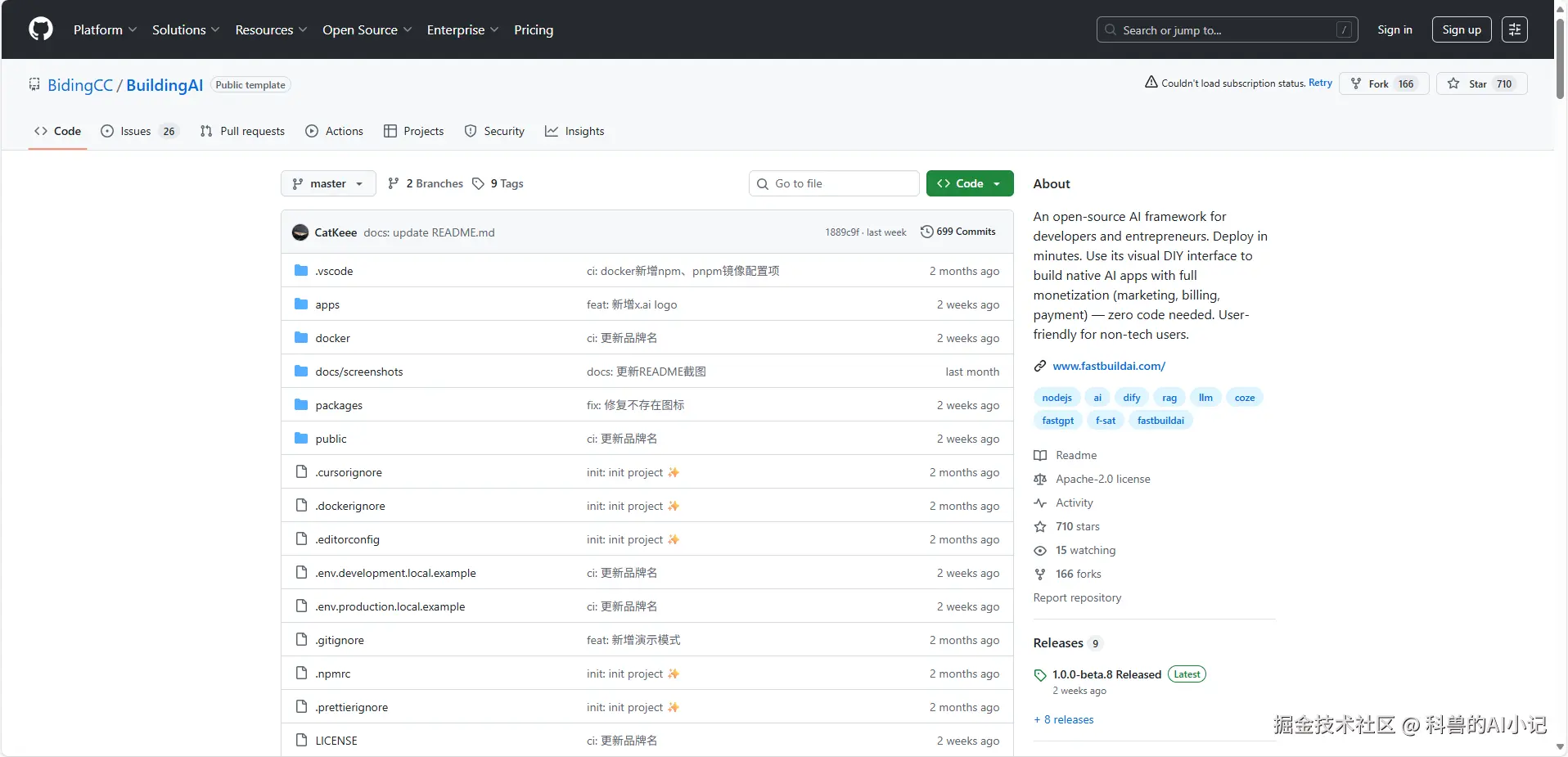The width and height of the screenshot is (1568, 757).
Task: Open the .vscode folder
Action: (334, 271)
